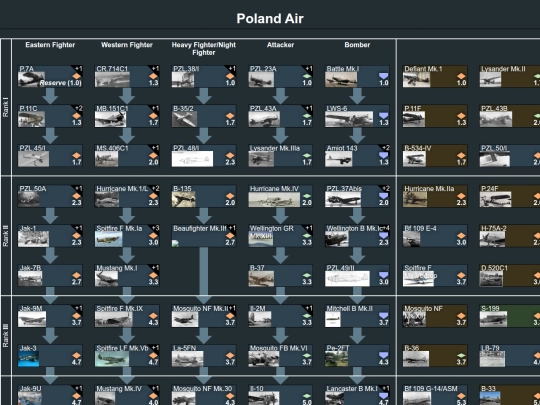Click the 'Eastern Fighter' column header

point(50,45)
